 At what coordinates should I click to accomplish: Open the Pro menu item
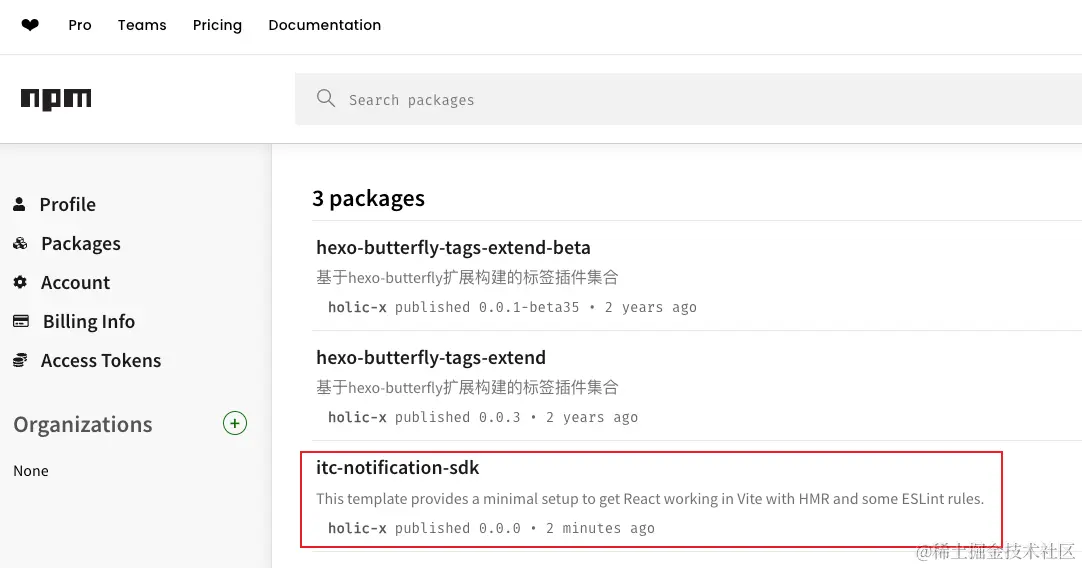click(x=80, y=25)
